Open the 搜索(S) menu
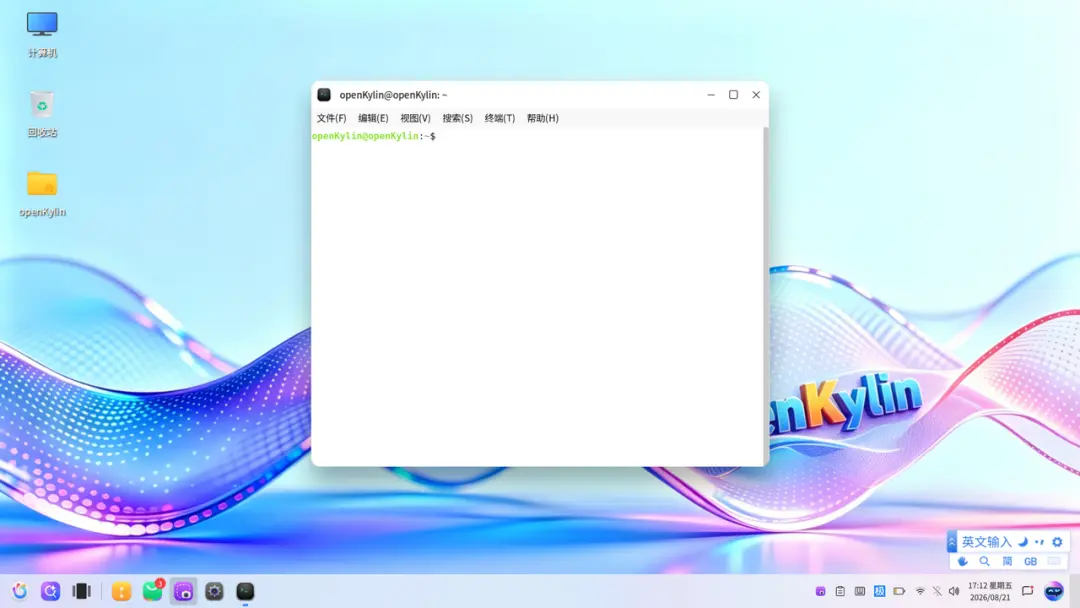This screenshot has height=608, width=1080. pyautogui.click(x=457, y=118)
